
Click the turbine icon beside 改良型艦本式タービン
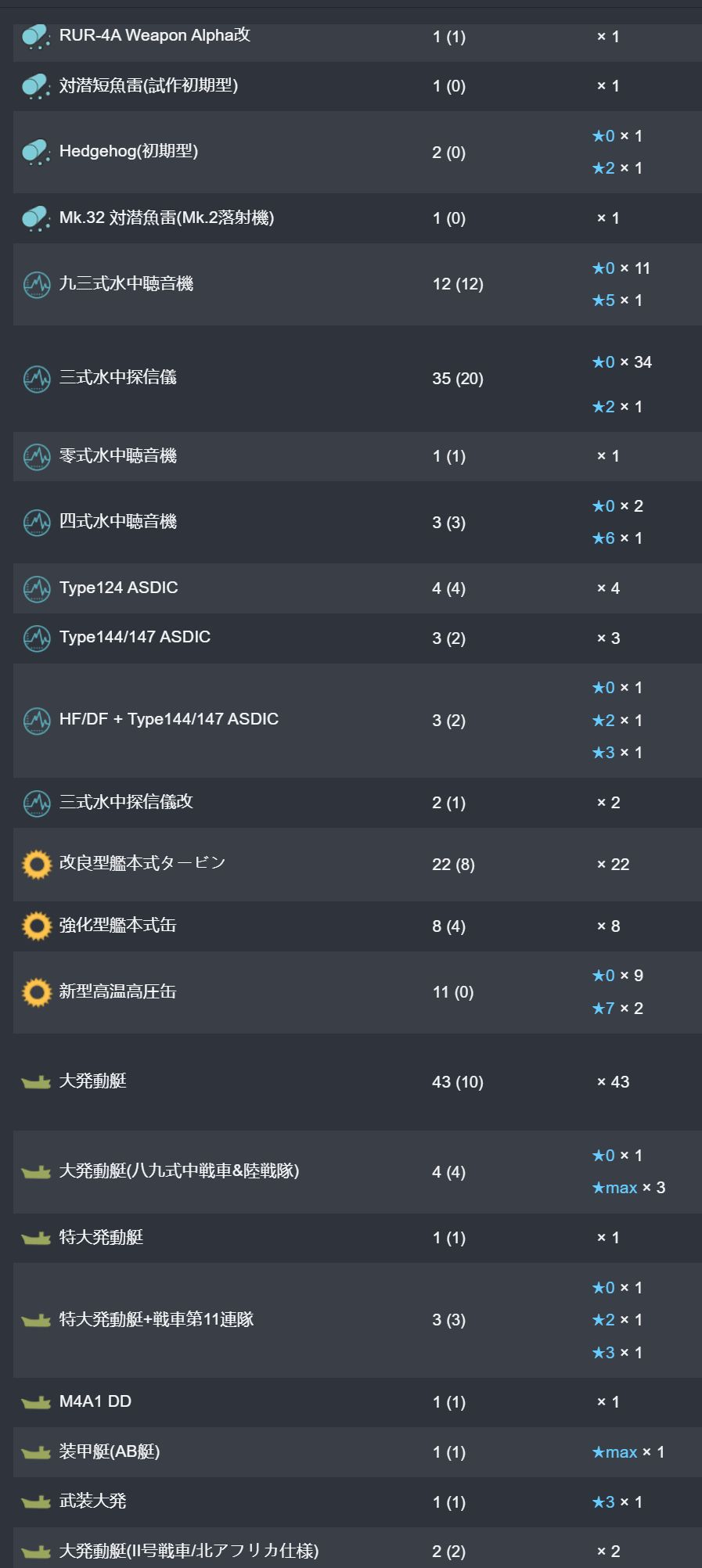(37, 865)
